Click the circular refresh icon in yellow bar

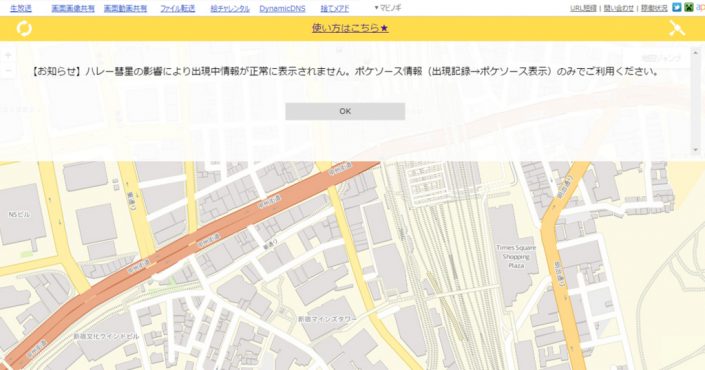click(24, 28)
